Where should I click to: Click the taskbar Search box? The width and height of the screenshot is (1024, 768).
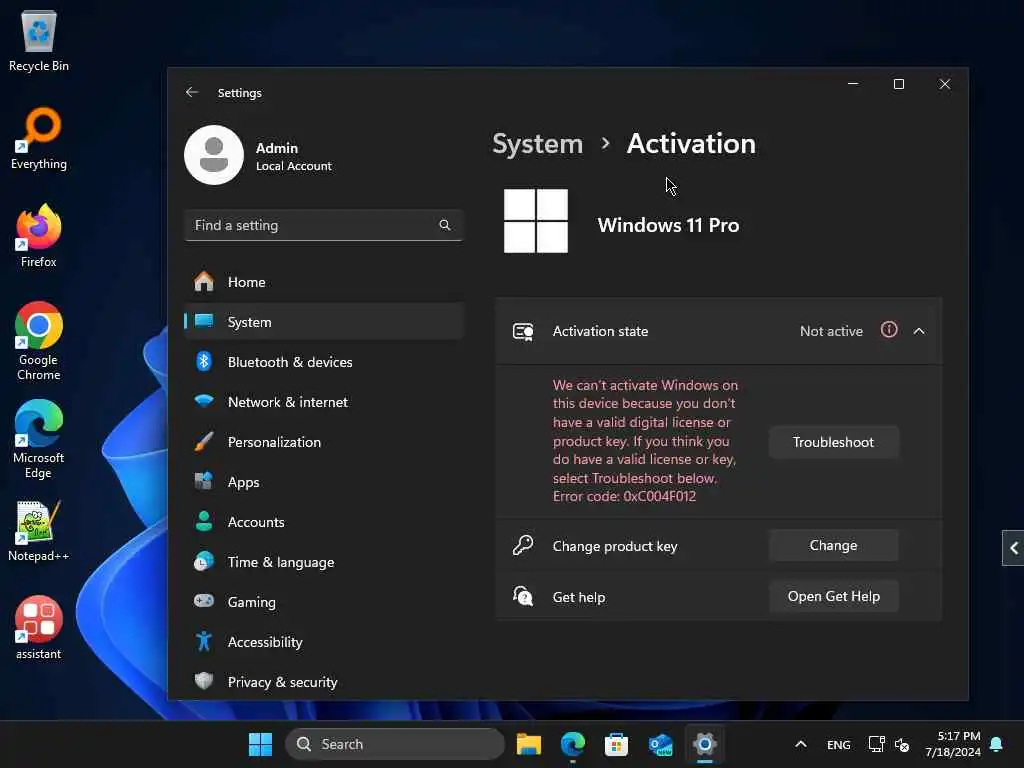[395, 744]
